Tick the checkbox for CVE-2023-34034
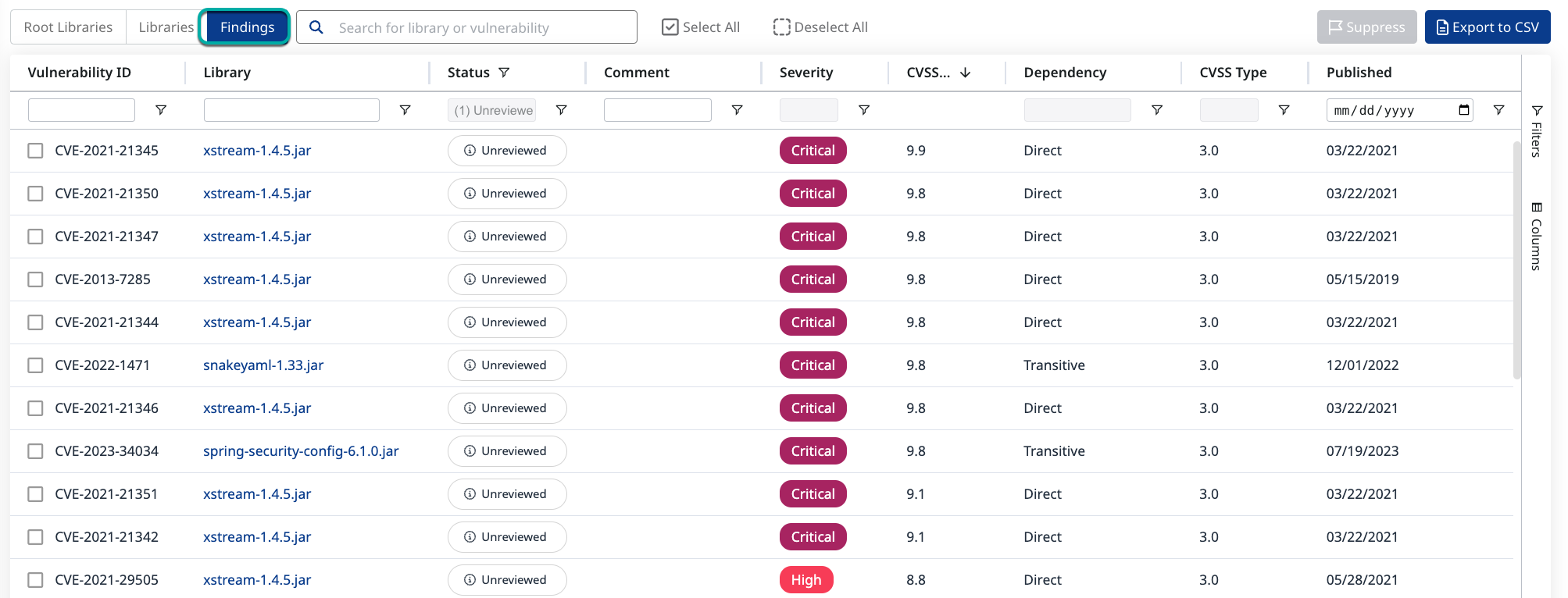1568x598 pixels. [x=35, y=451]
